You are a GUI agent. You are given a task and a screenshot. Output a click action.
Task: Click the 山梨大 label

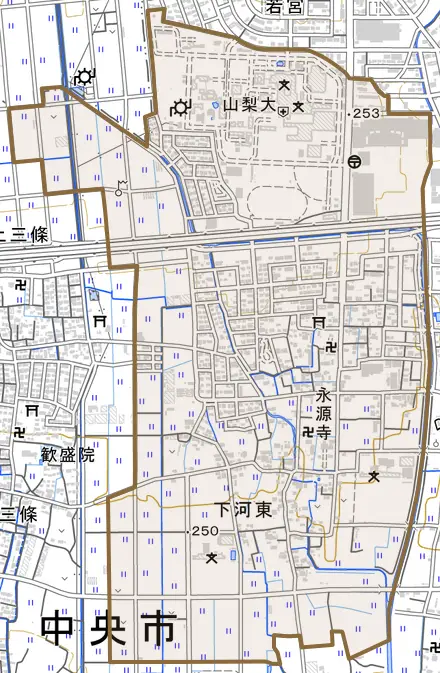point(249,105)
